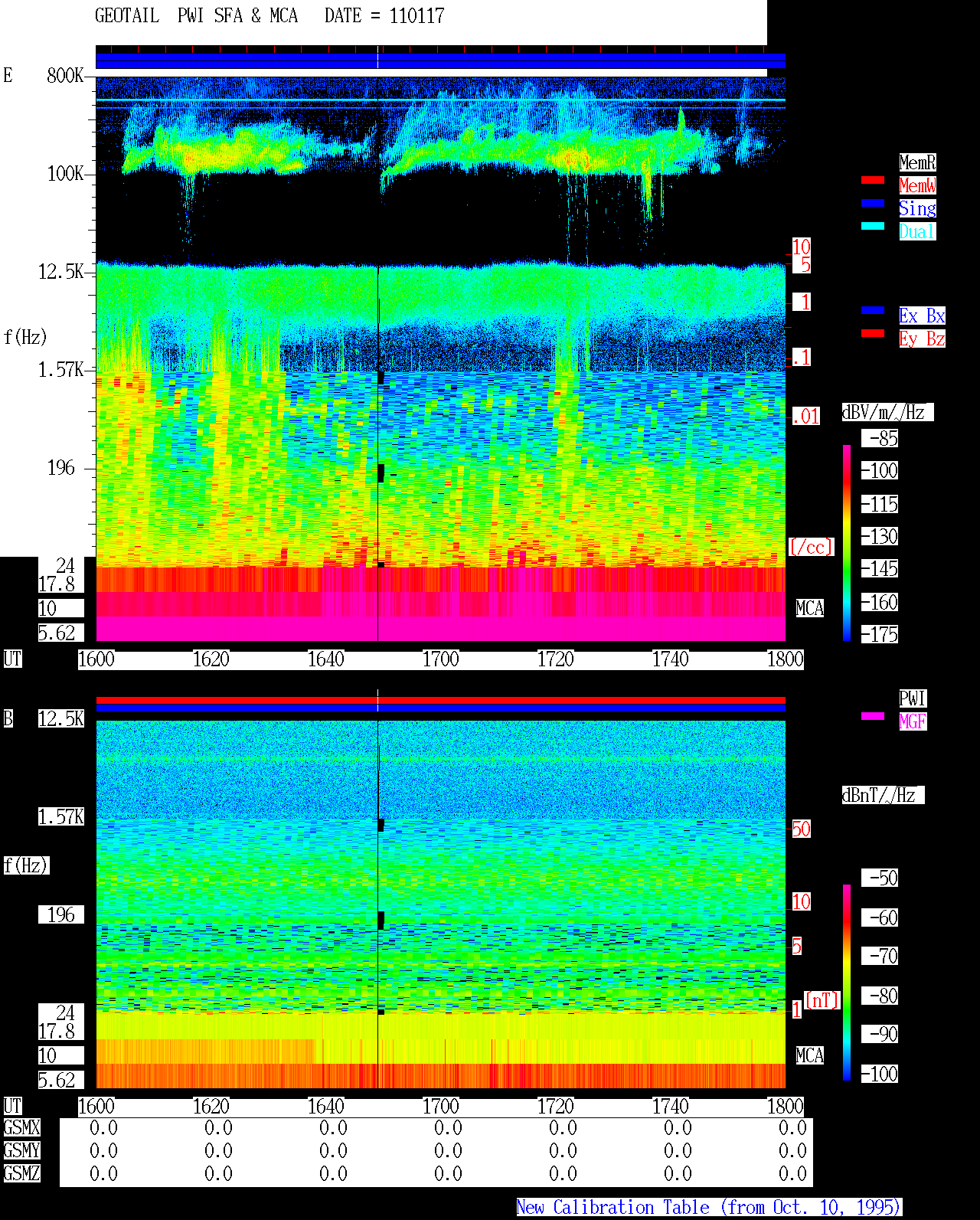The image size is (980, 1220).
Task: Click the blue Sing legend swatch
Action: coord(873,203)
